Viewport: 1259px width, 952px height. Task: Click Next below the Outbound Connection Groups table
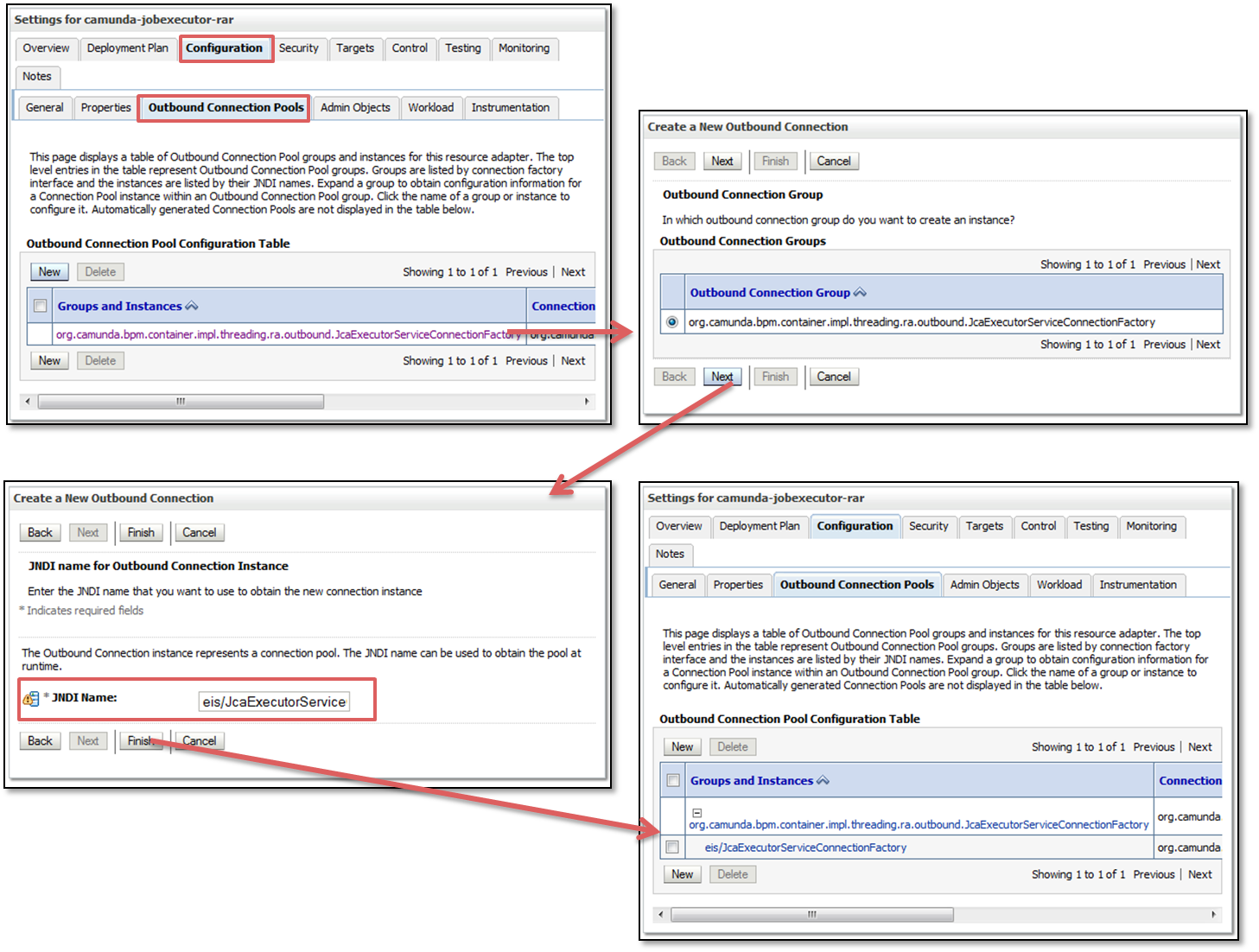tap(722, 377)
